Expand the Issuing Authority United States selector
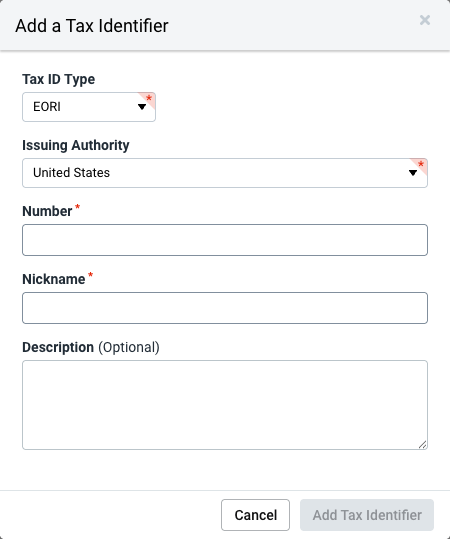The image size is (450, 539). pyautogui.click(x=225, y=173)
